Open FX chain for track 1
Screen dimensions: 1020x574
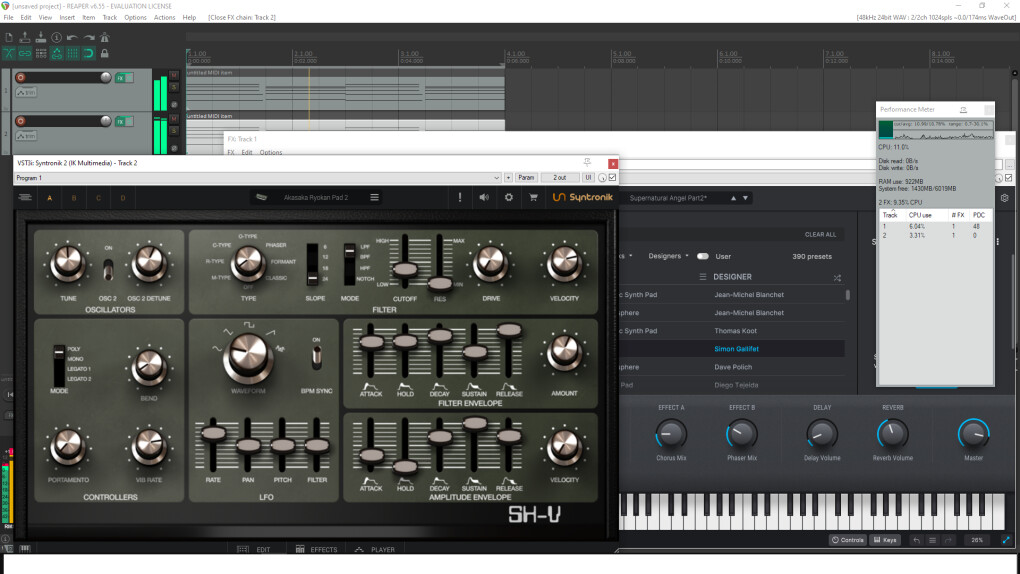tap(120, 78)
